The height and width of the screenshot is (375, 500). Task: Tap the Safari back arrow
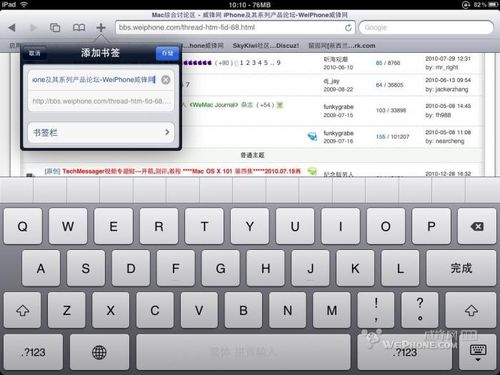click(x=12, y=28)
